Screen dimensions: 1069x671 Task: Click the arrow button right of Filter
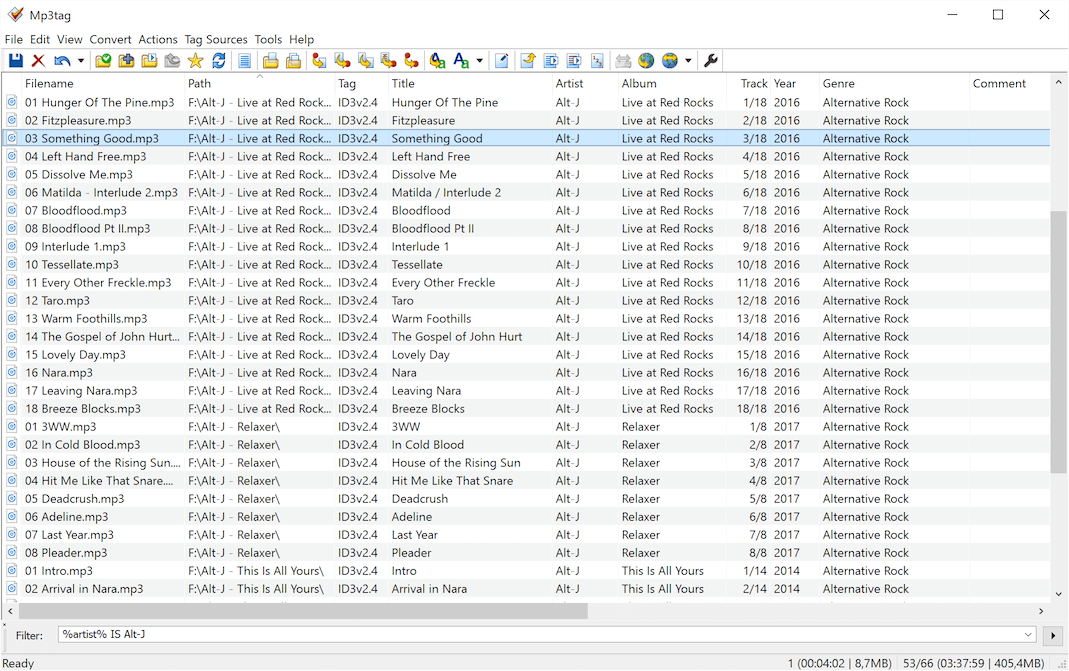click(1052, 635)
